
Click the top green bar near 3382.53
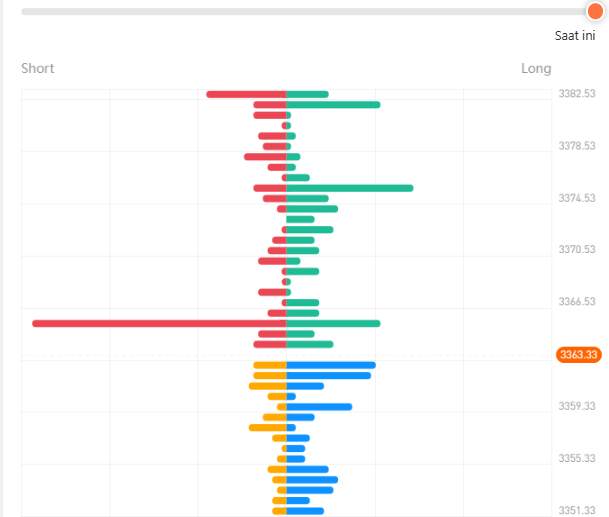[x=307, y=94]
